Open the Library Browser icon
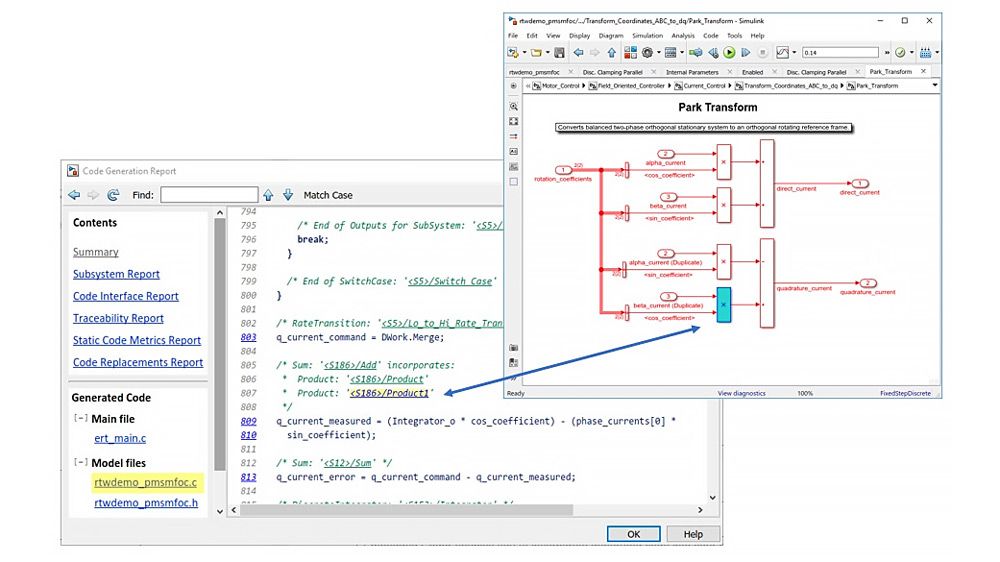 [x=631, y=52]
